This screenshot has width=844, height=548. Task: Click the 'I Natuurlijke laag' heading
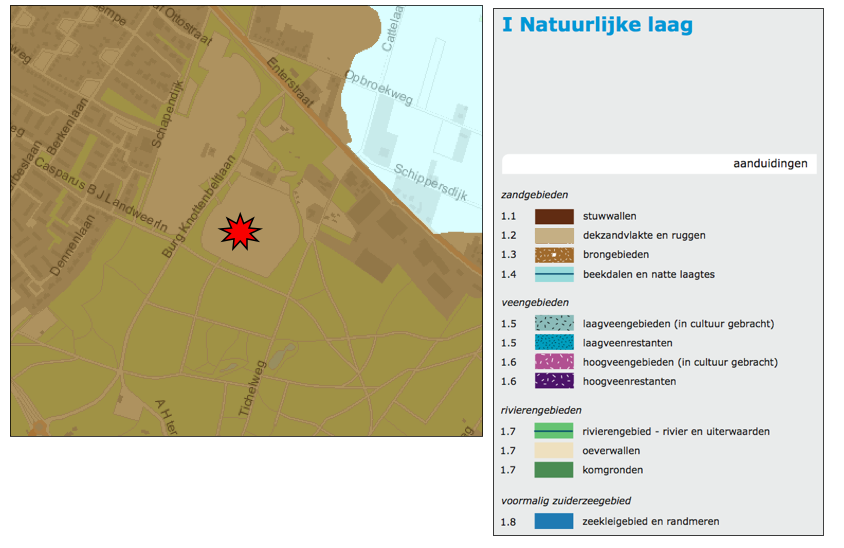coord(597,25)
